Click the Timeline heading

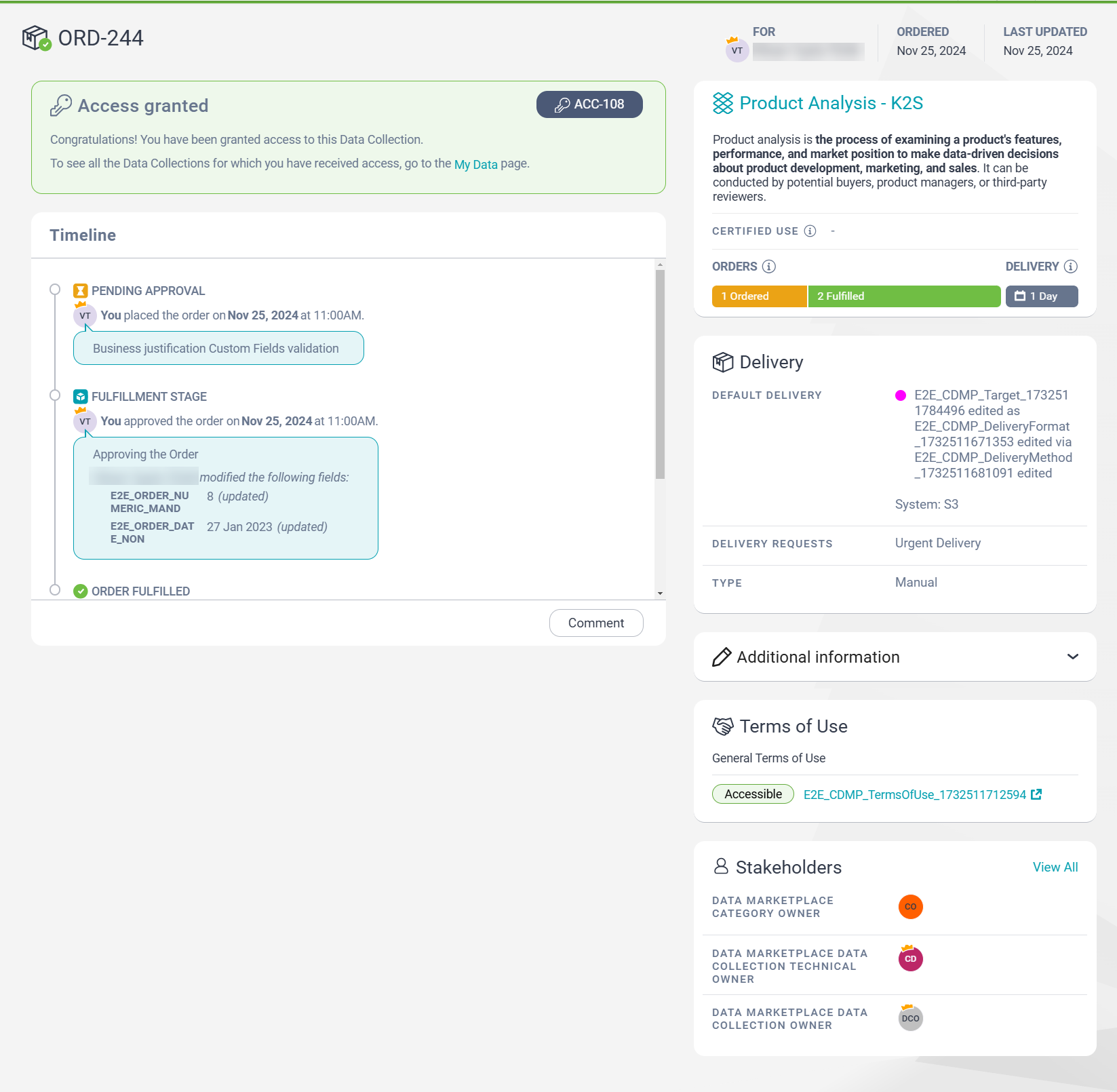pyautogui.click(x=83, y=235)
